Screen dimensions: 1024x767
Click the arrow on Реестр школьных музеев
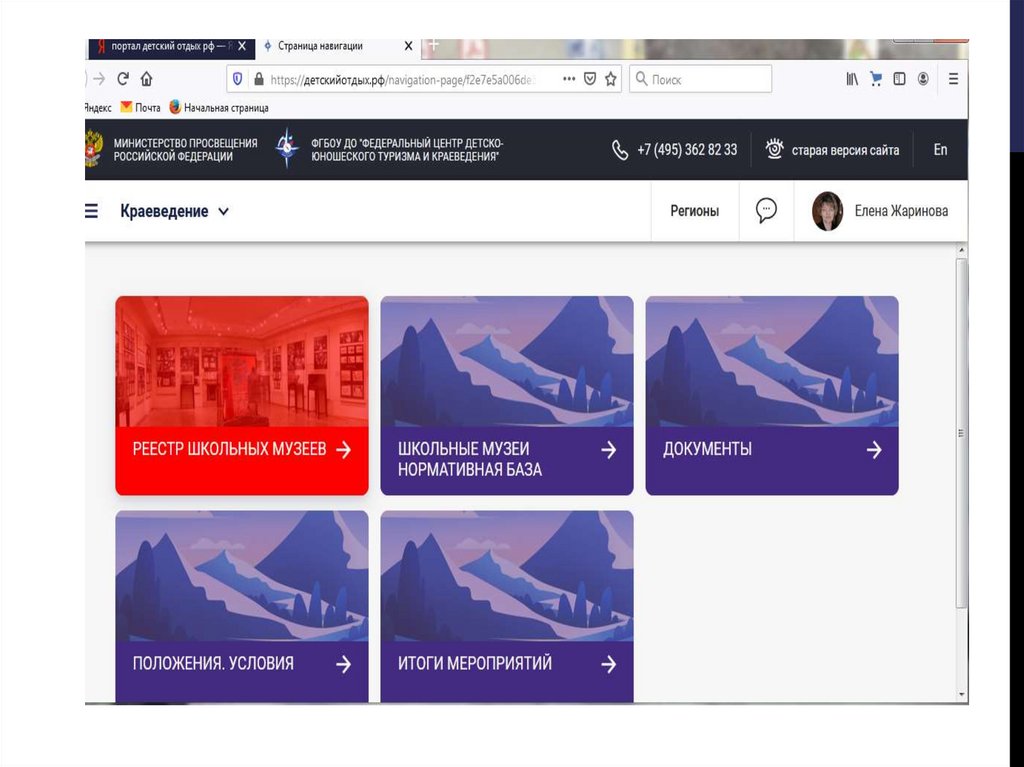[x=344, y=449]
